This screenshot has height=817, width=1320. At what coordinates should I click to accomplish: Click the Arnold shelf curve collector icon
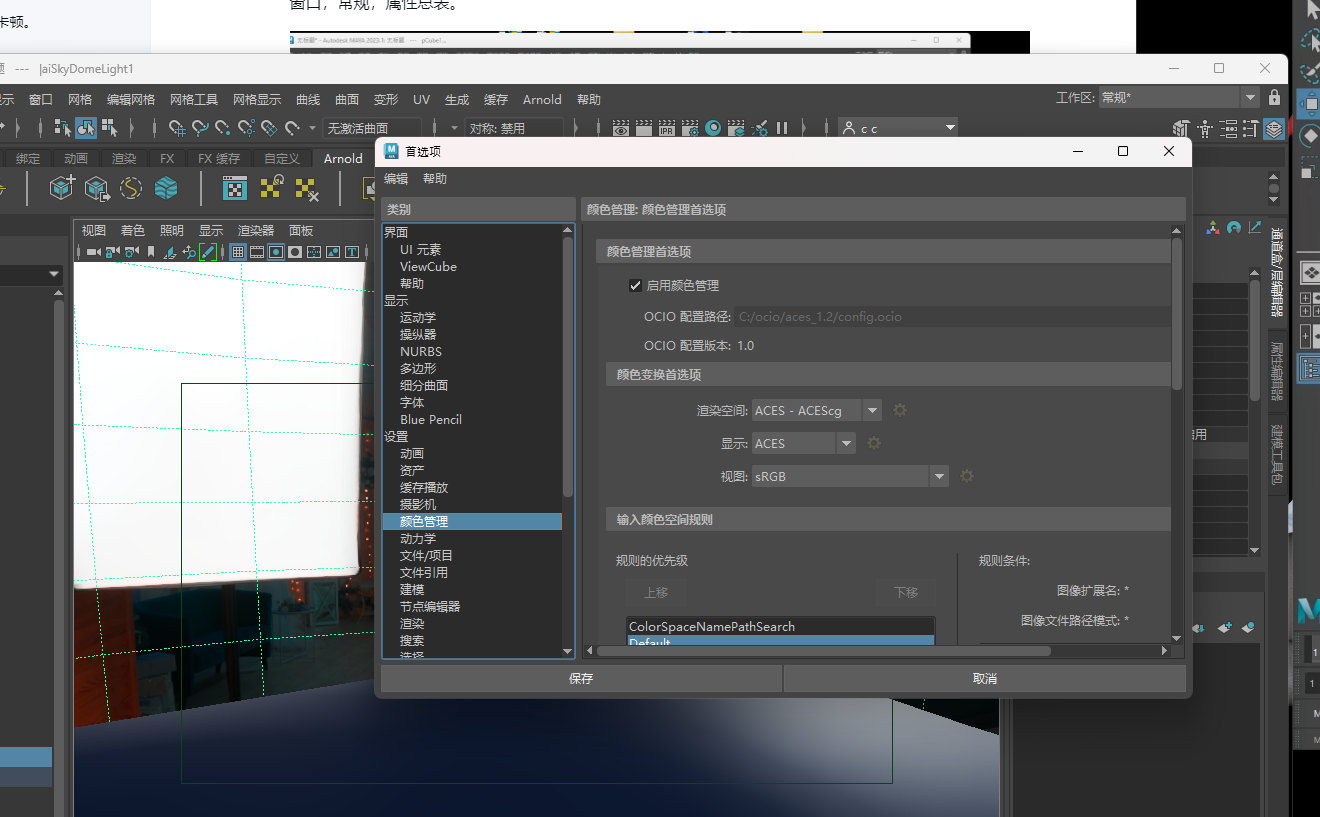pos(131,187)
